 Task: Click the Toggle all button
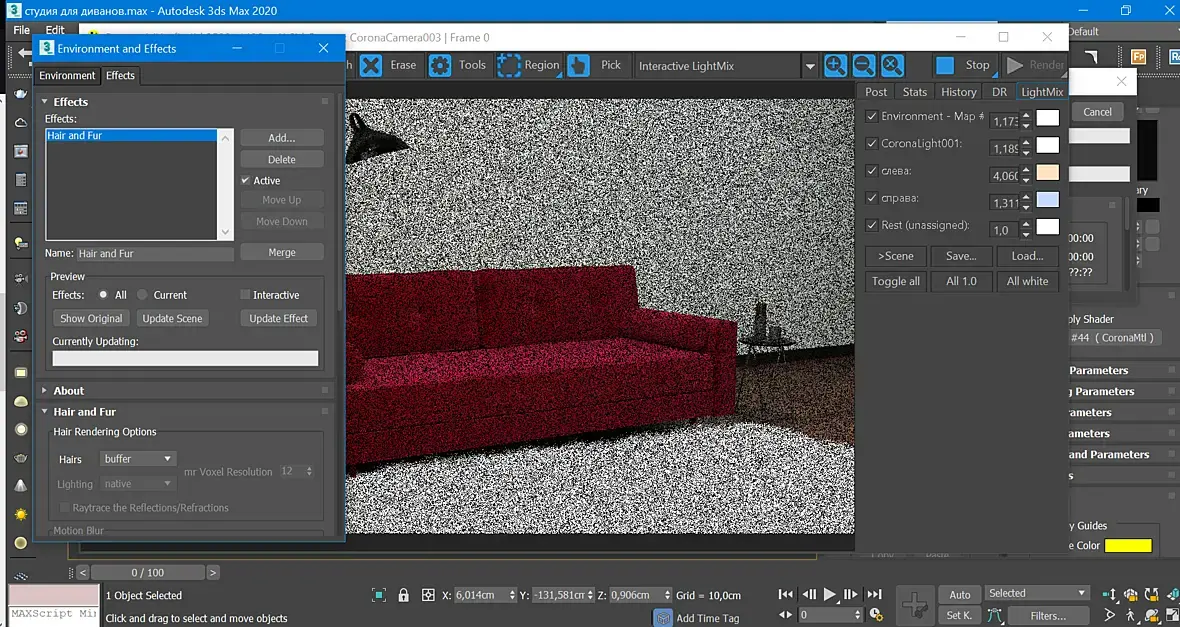click(896, 282)
